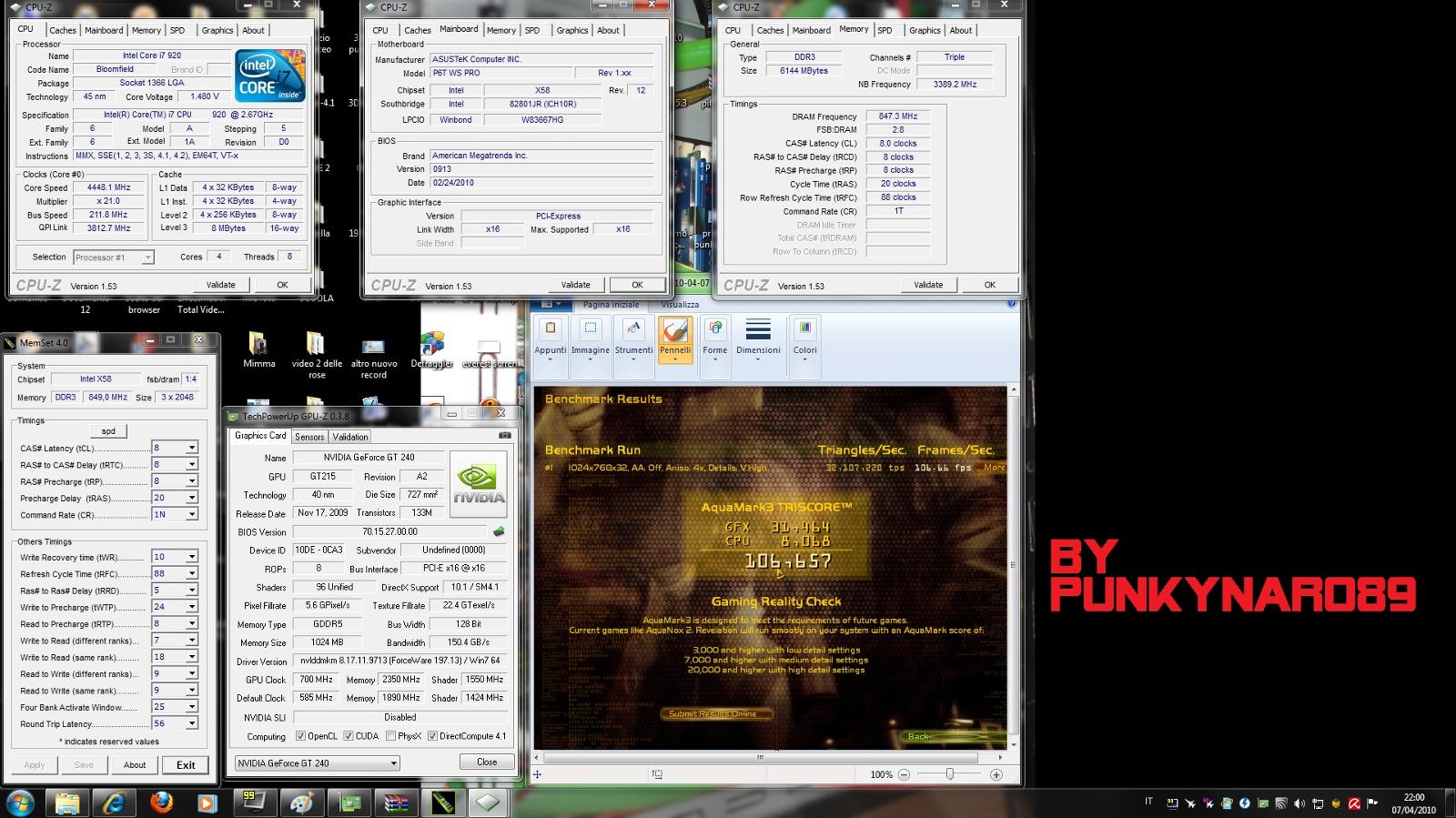Toggle the OpenCL checkbox in GPU-Z
Screen dimensions: 1456x818
(301, 736)
